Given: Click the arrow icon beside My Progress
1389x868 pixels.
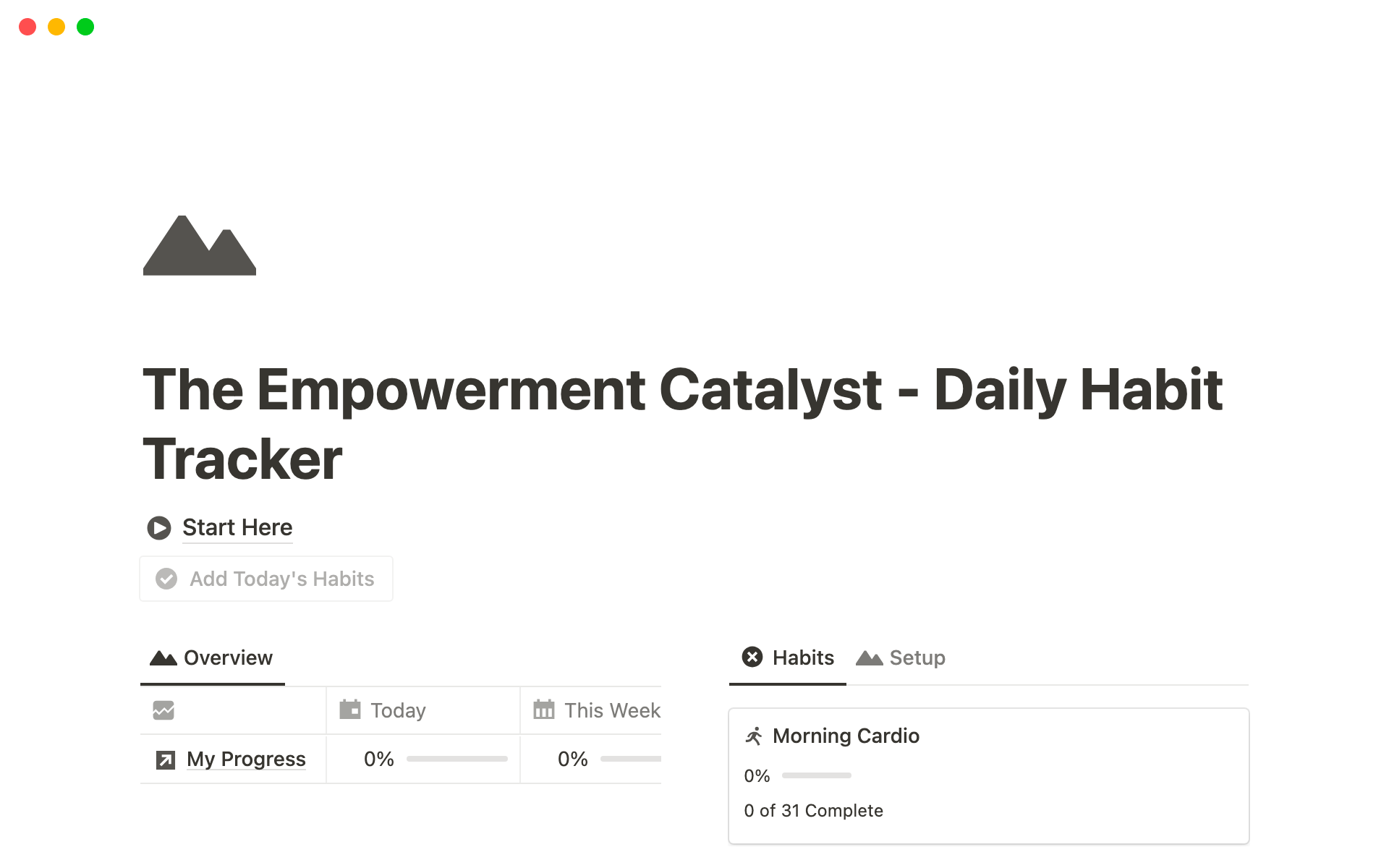Looking at the screenshot, I should (x=166, y=759).
